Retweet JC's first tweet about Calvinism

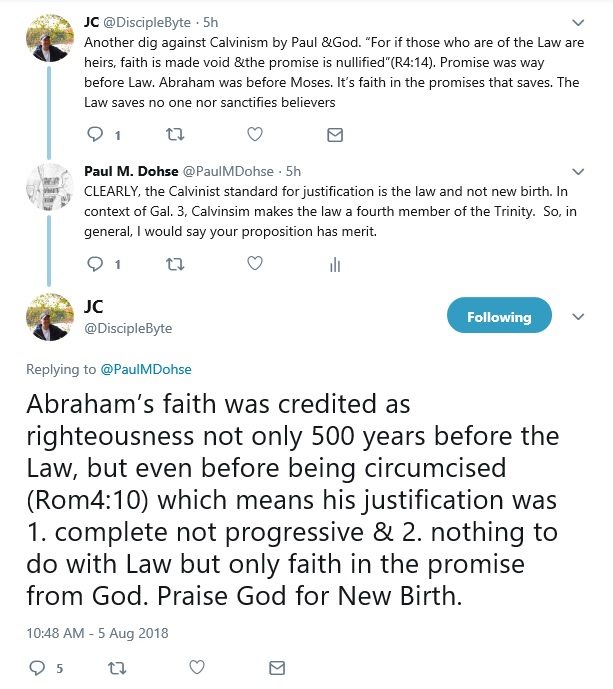[176, 134]
